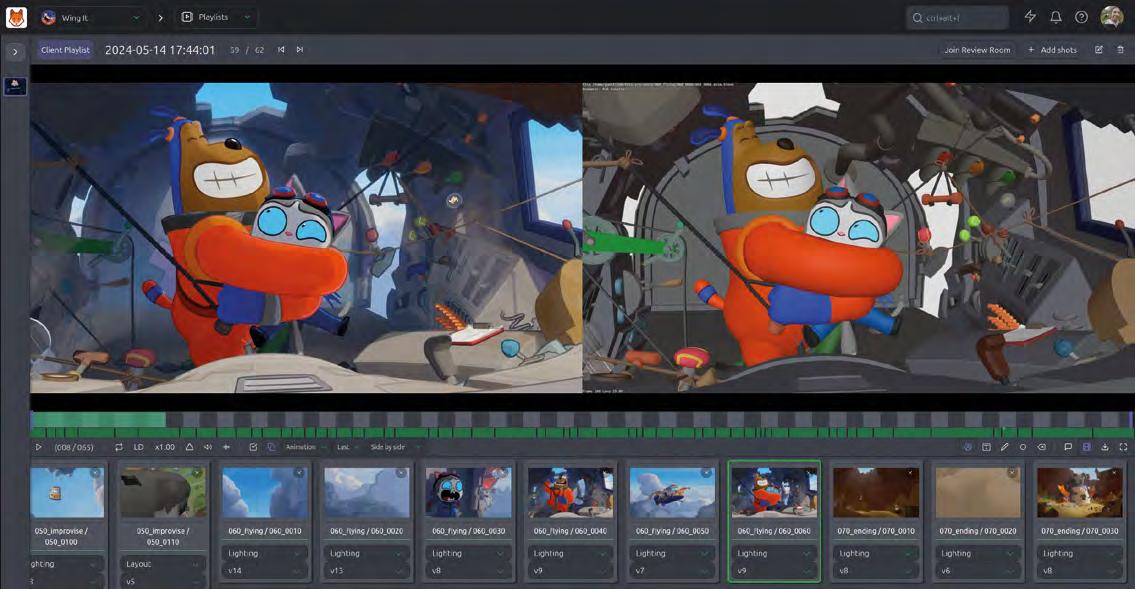1135x589 pixels.
Task: Click the (008 / 055) frame counter
Action: pyautogui.click(x=74, y=447)
